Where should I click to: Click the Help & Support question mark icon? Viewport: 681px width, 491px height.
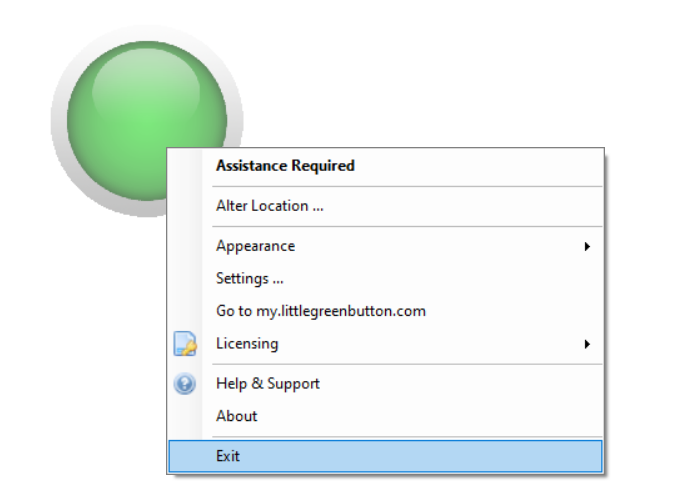185,384
